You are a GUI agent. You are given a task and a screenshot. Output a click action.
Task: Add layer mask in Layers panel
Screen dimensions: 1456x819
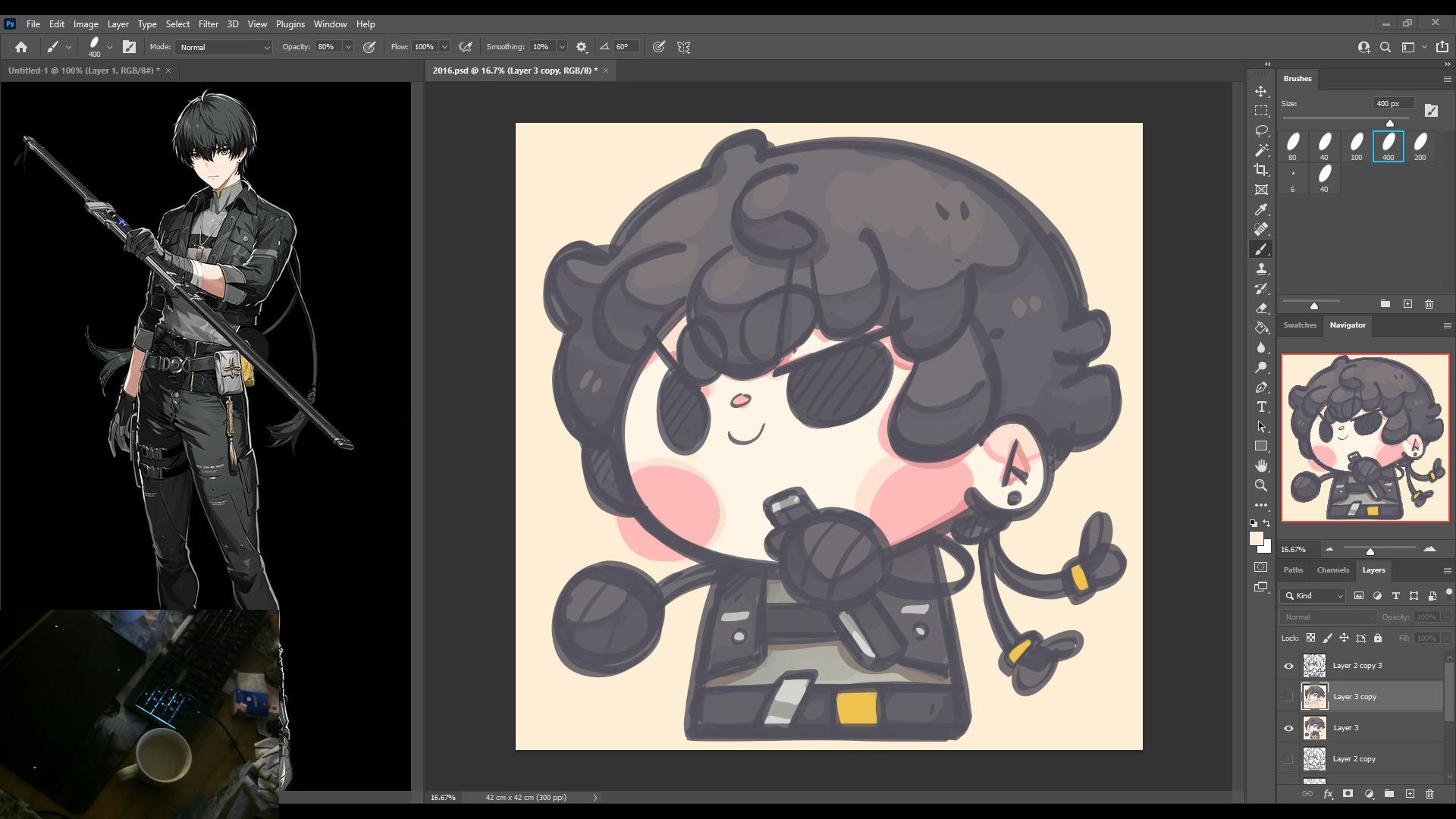[x=1348, y=794]
